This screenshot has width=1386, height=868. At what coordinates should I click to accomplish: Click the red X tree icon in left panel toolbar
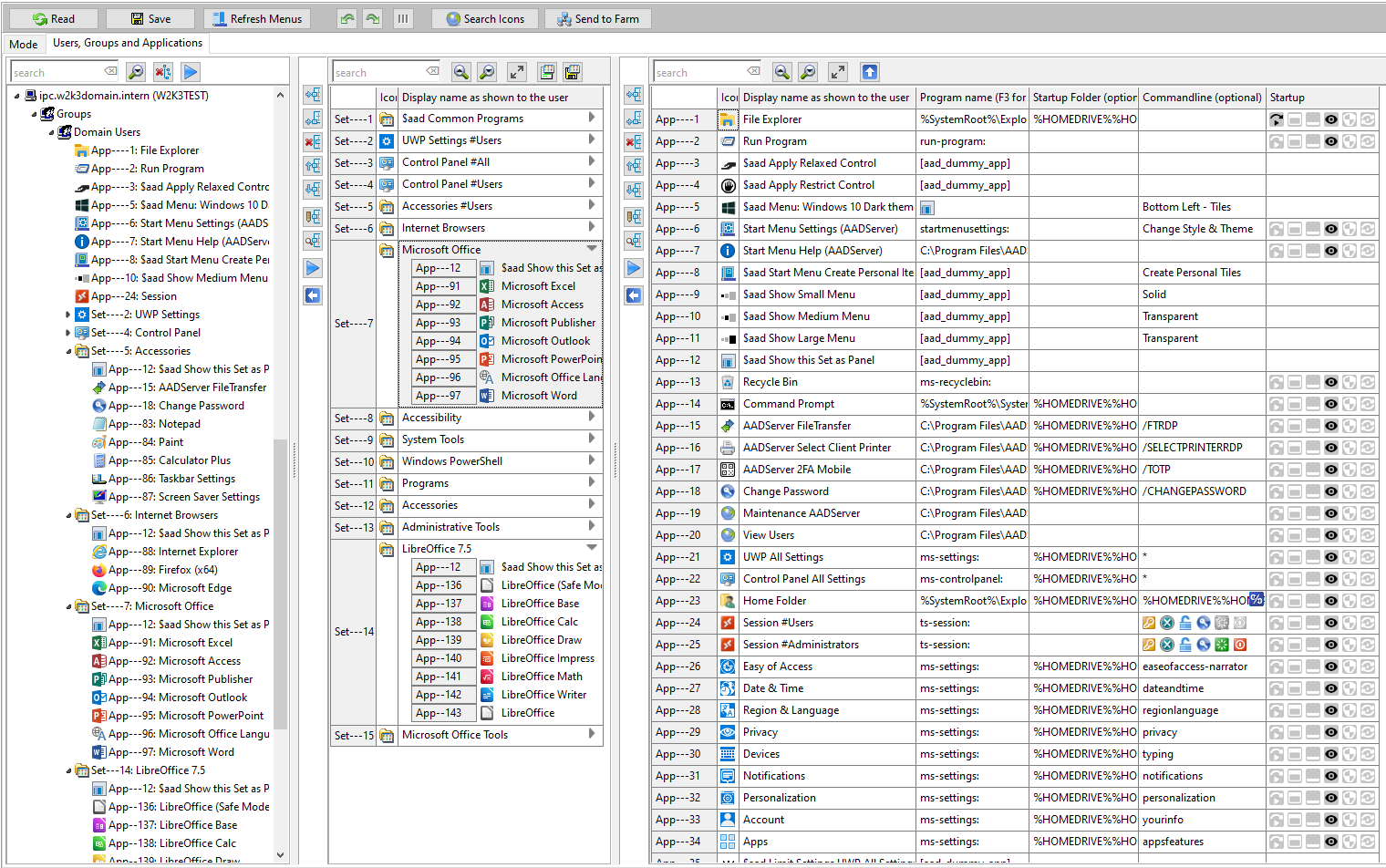point(162,72)
